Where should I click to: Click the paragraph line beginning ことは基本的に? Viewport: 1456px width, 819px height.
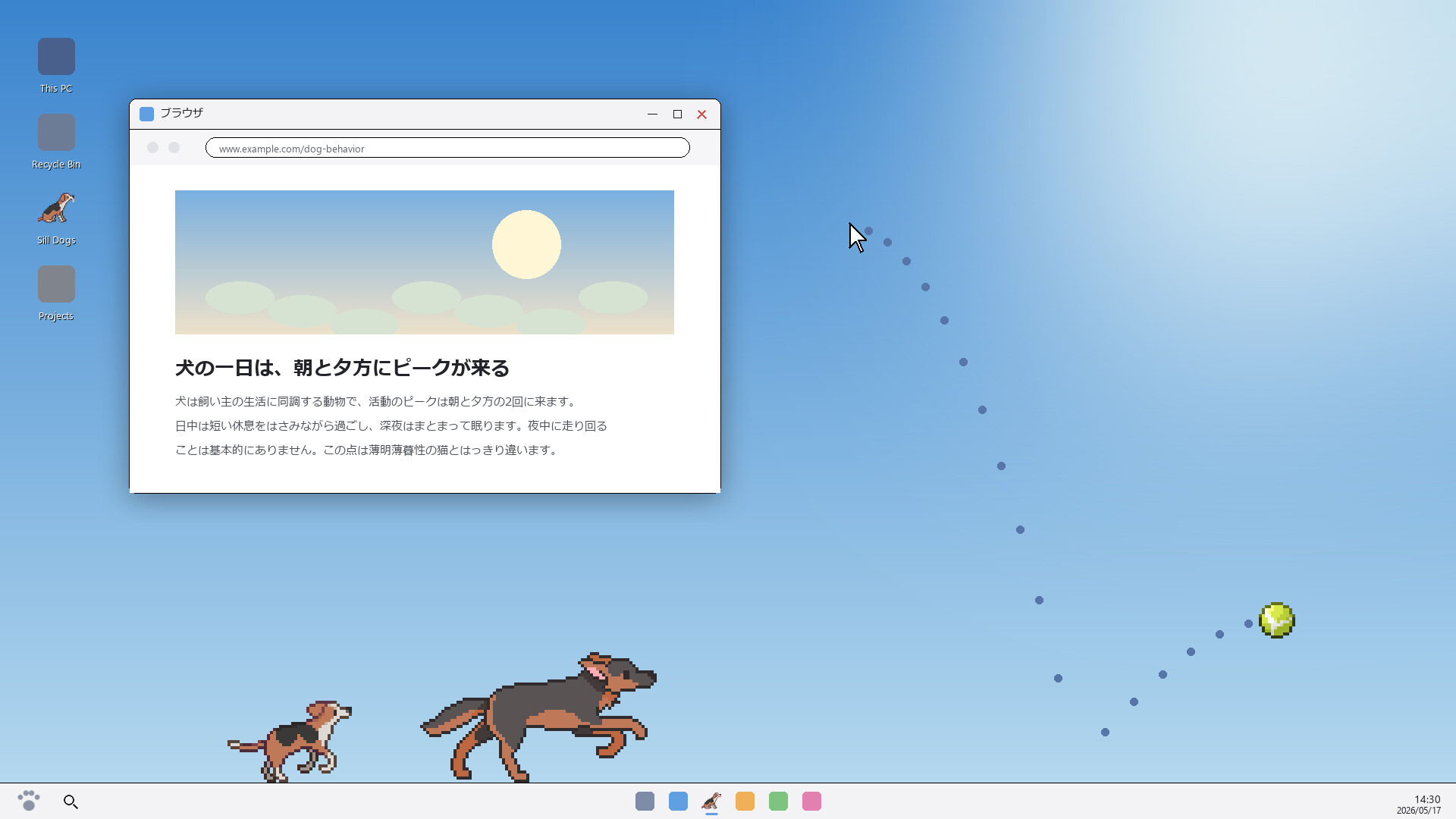click(369, 450)
